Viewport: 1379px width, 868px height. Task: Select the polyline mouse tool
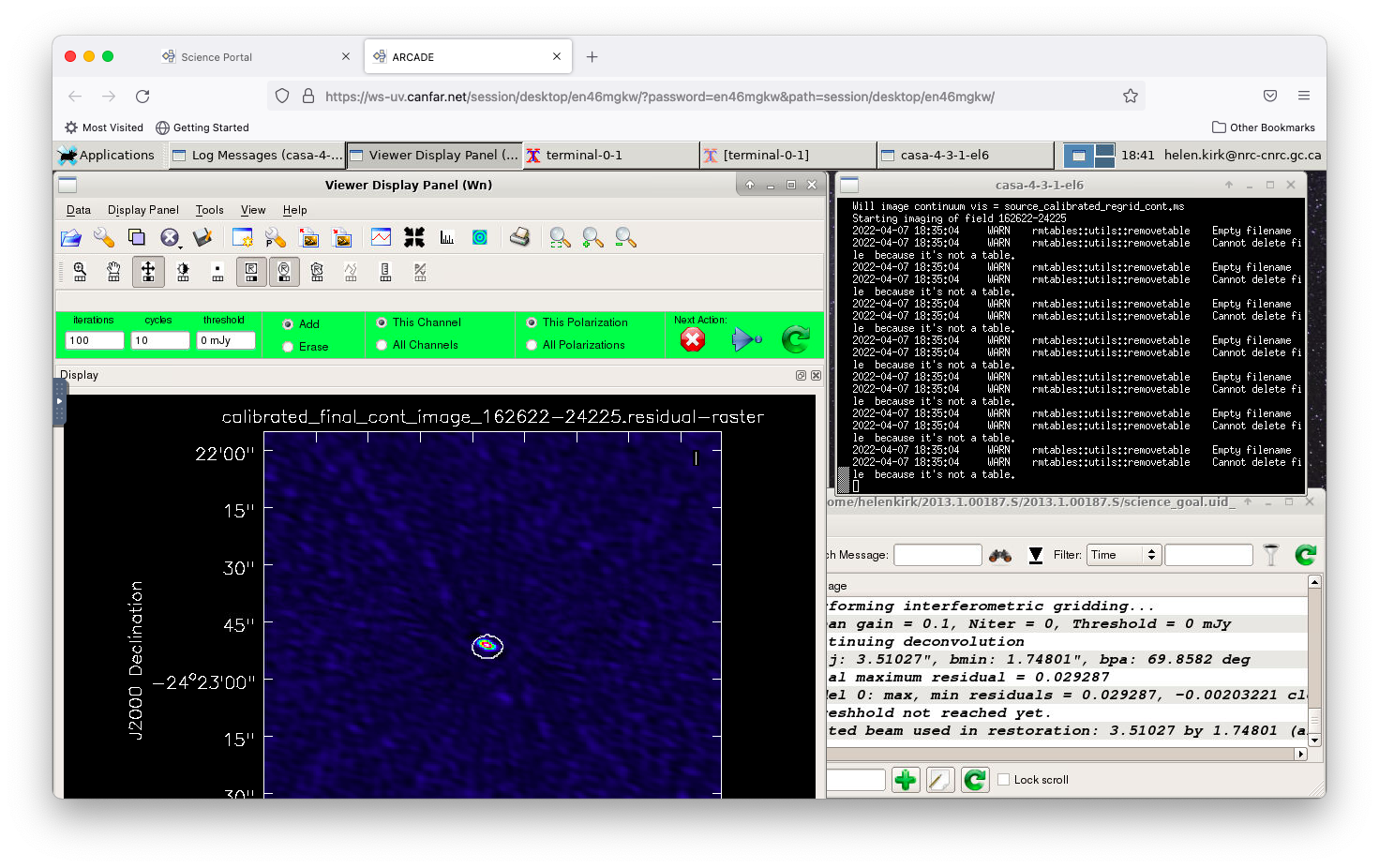tap(351, 272)
